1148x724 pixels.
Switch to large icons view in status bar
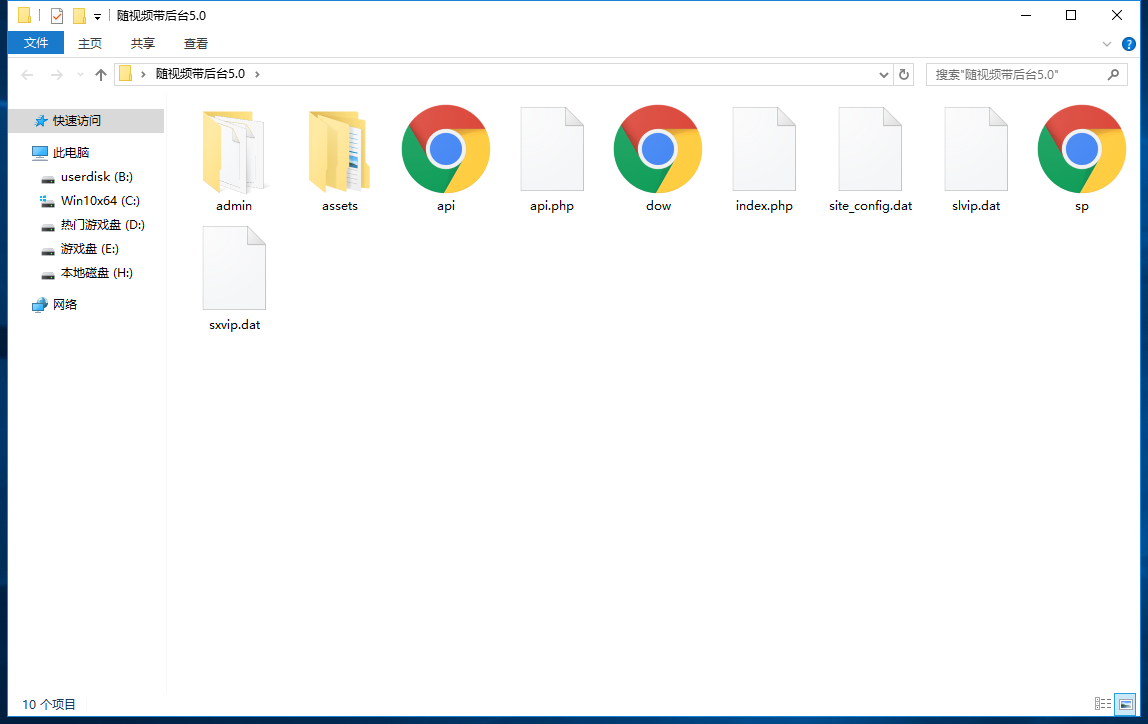pyautogui.click(x=1125, y=704)
